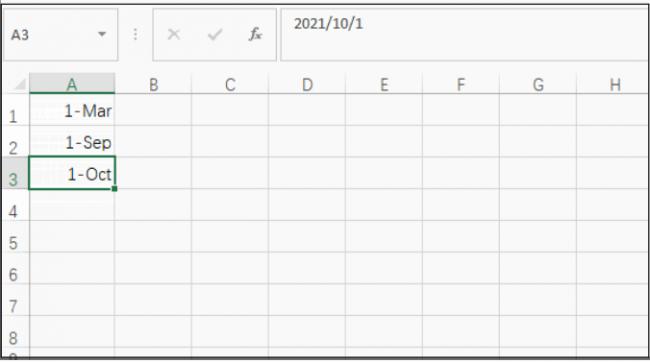Select column H header
The height and width of the screenshot is (363, 650).
click(x=614, y=83)
